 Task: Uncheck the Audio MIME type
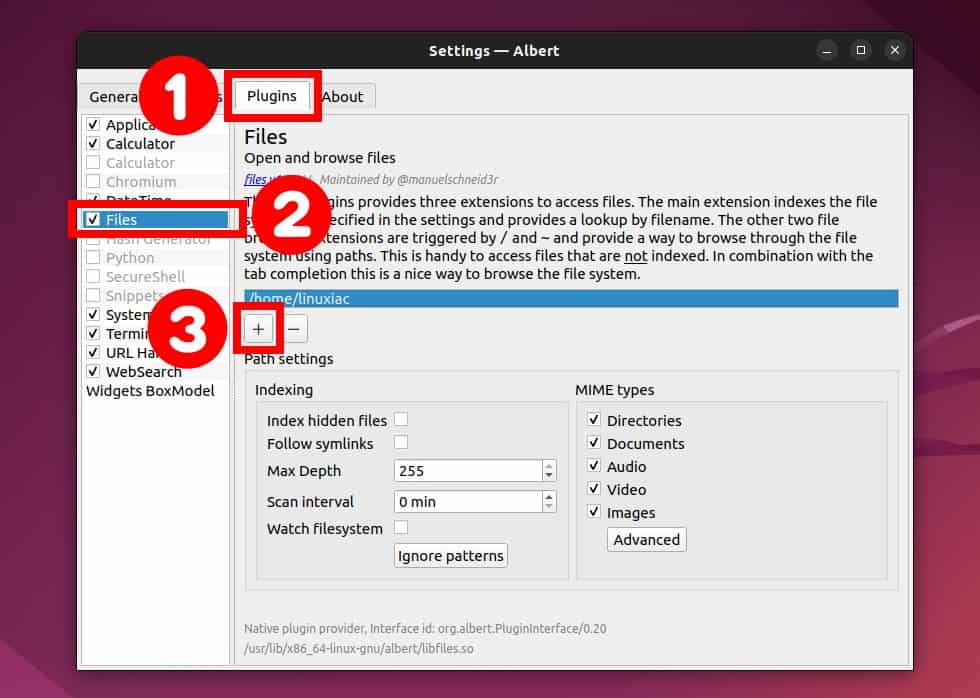(594, 466)
